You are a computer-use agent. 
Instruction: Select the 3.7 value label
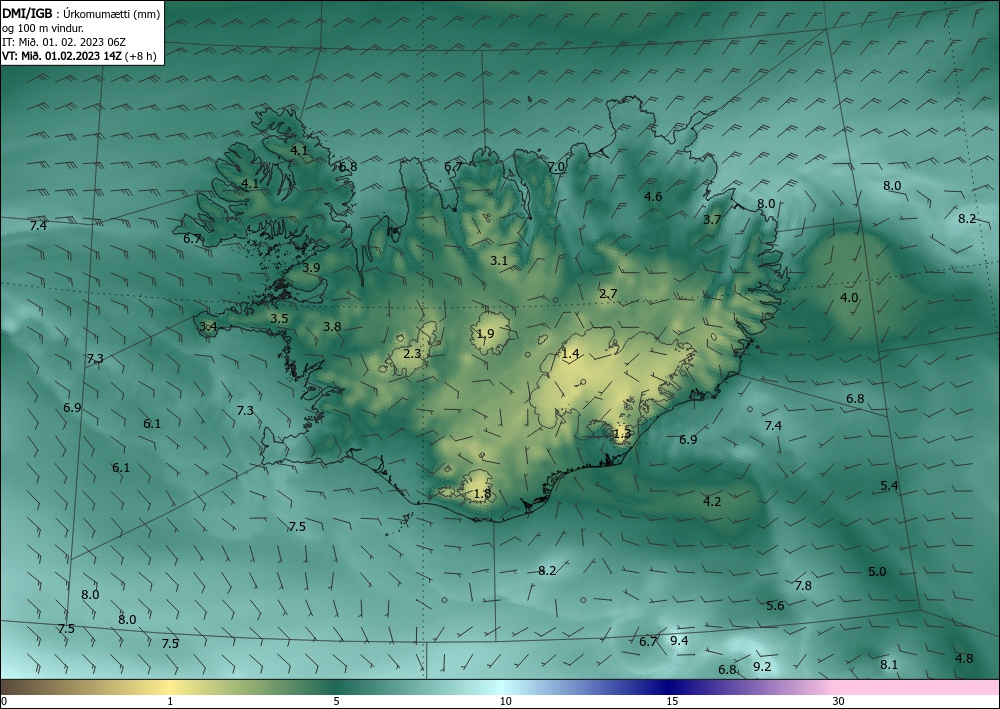coord(712,219)
